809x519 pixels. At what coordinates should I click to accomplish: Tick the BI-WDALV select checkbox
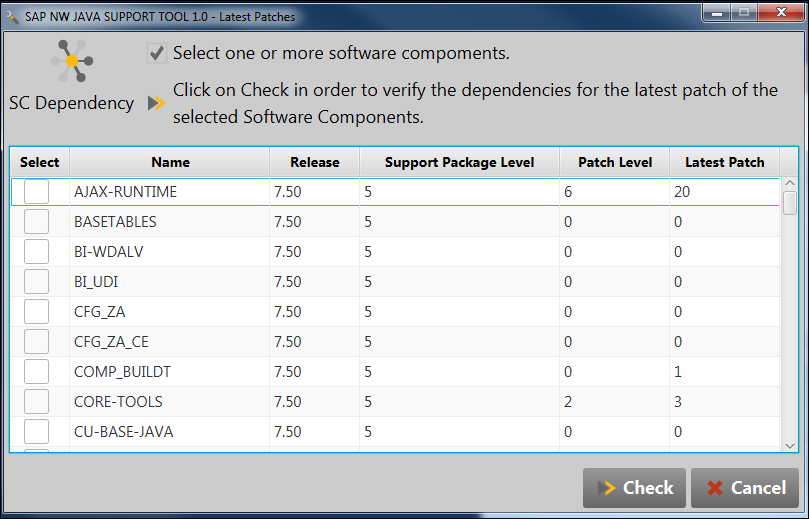click(37, 251)
